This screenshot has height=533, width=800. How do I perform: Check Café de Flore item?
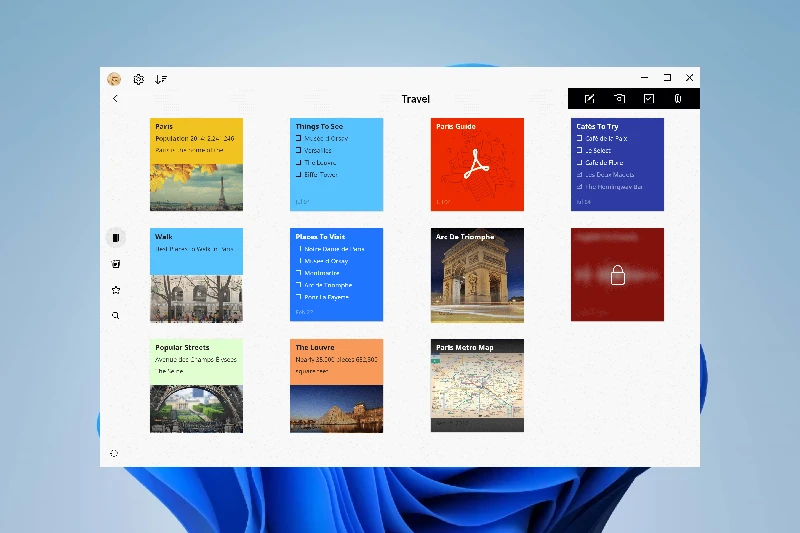tap(580, 163)
